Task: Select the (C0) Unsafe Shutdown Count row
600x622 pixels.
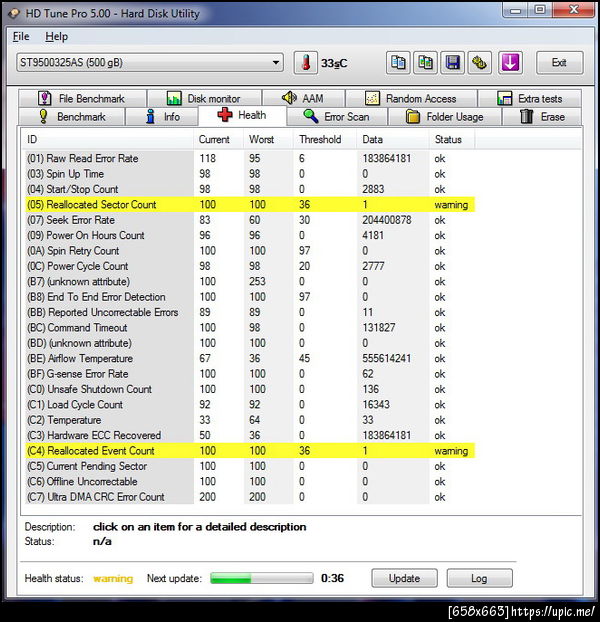Action: click(250, 389)
